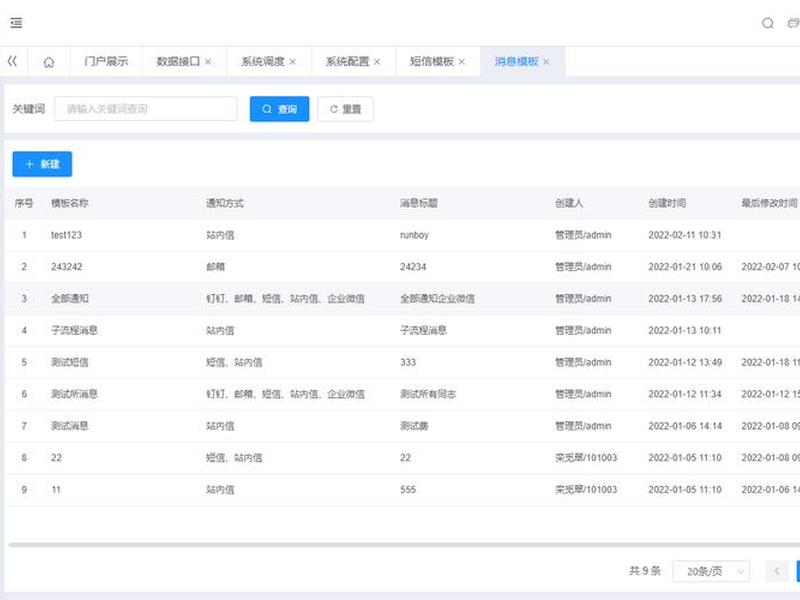Click the 2022-01-06 14:14 creation time

click(685, 426)
